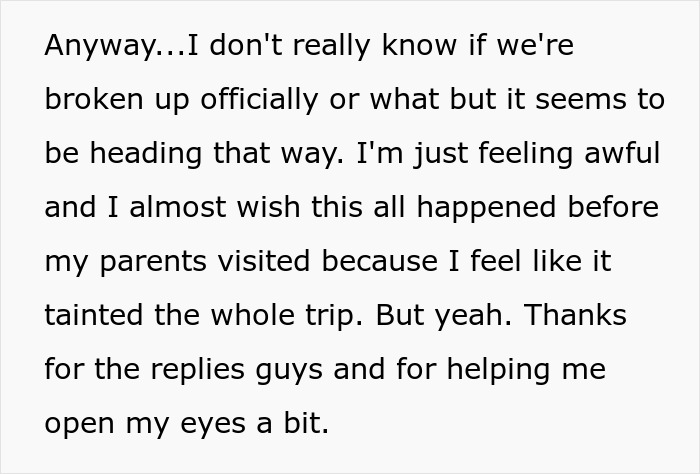
Task: Click the word "whole" in the text
Action: (253, 315)
